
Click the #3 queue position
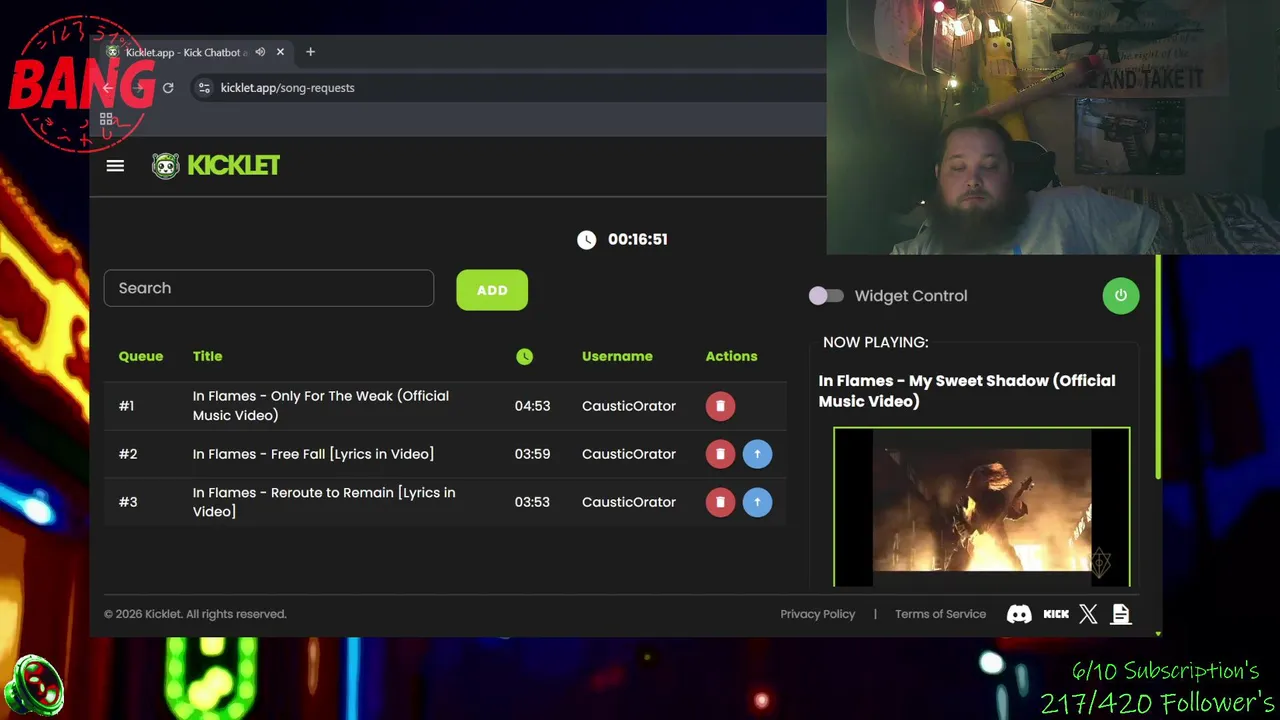pos(128,502)
